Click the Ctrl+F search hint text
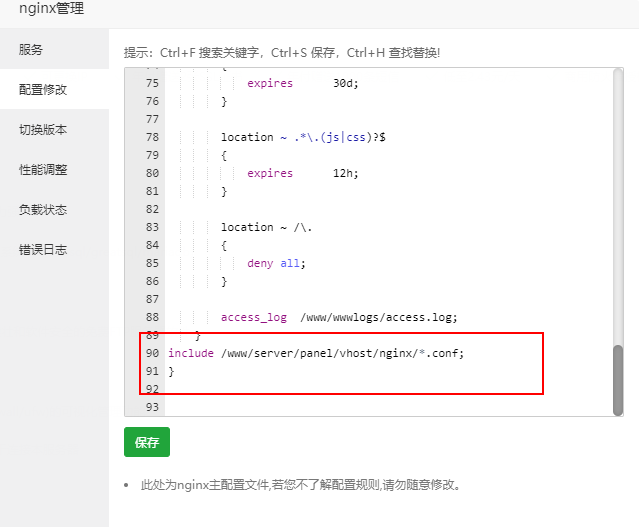This screenshot has width=639, height=527. click(x=282, y=53)
